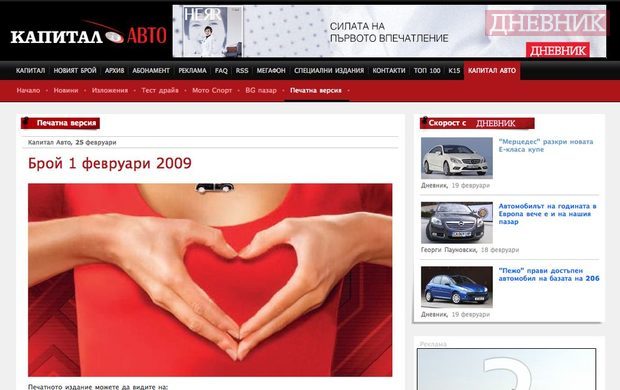
Task: Open the Дневник banner advertisement
Action: [x=389, y=31]
